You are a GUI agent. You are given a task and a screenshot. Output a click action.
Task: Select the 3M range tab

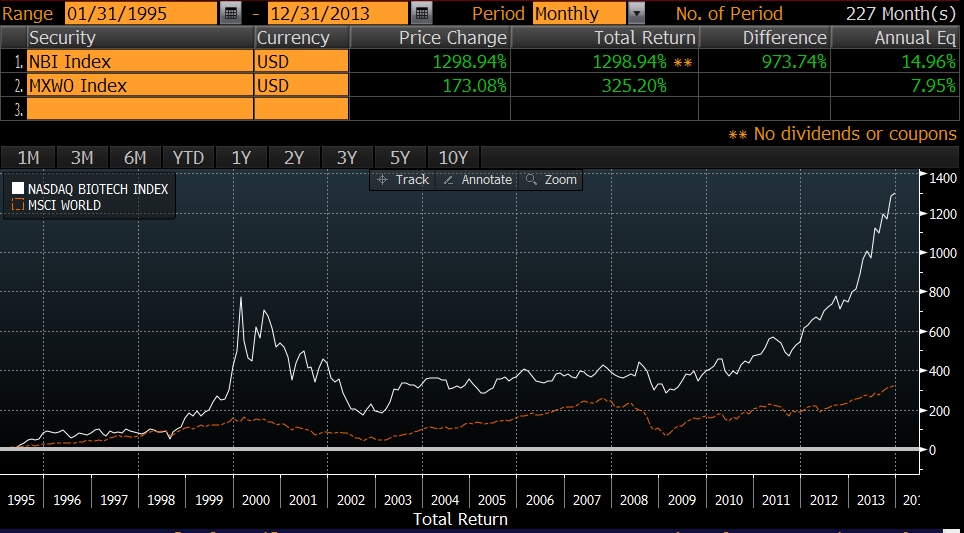[82, 158]
